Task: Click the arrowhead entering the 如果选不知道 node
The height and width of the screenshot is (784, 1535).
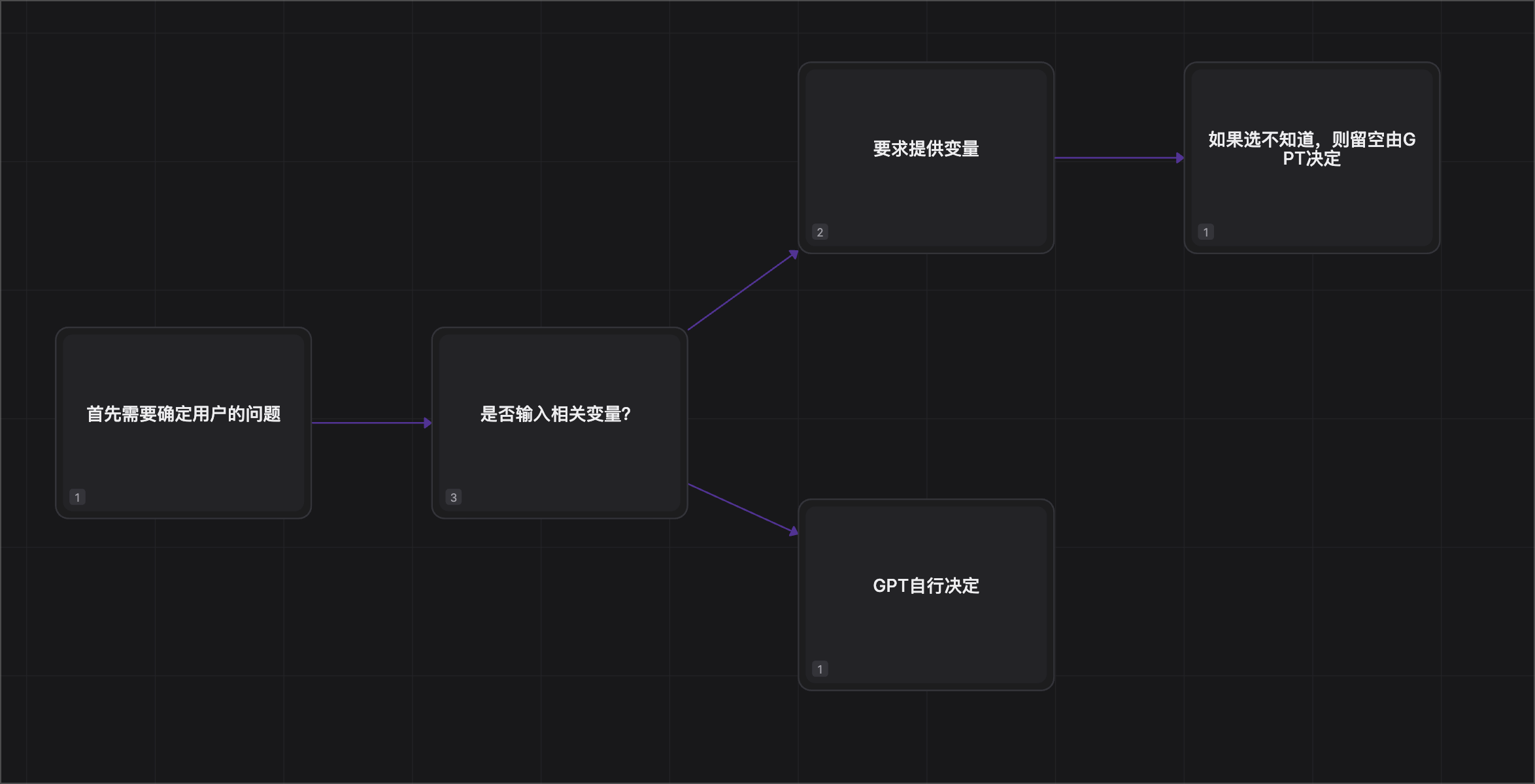Action: point(1180,157)
